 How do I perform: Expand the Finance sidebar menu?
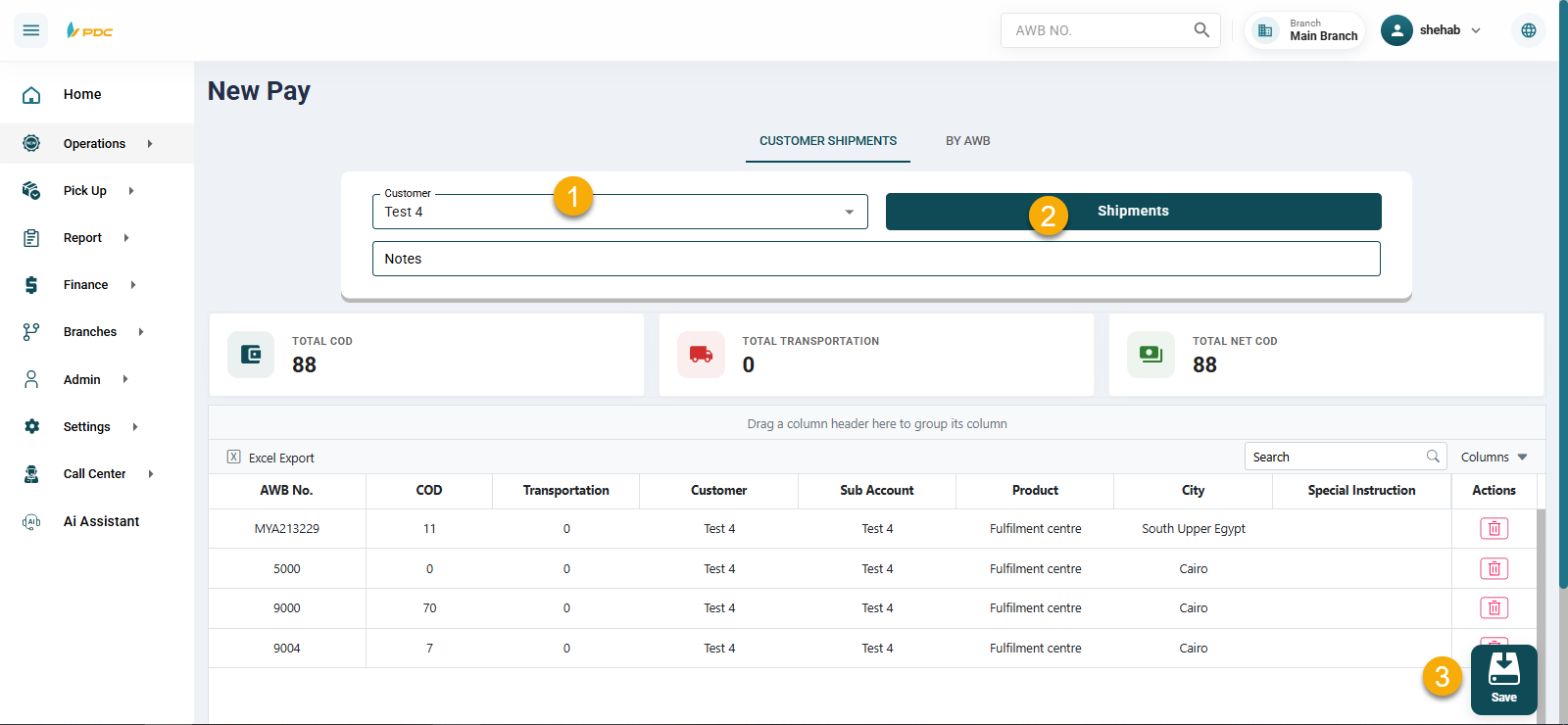coord(85,285)
